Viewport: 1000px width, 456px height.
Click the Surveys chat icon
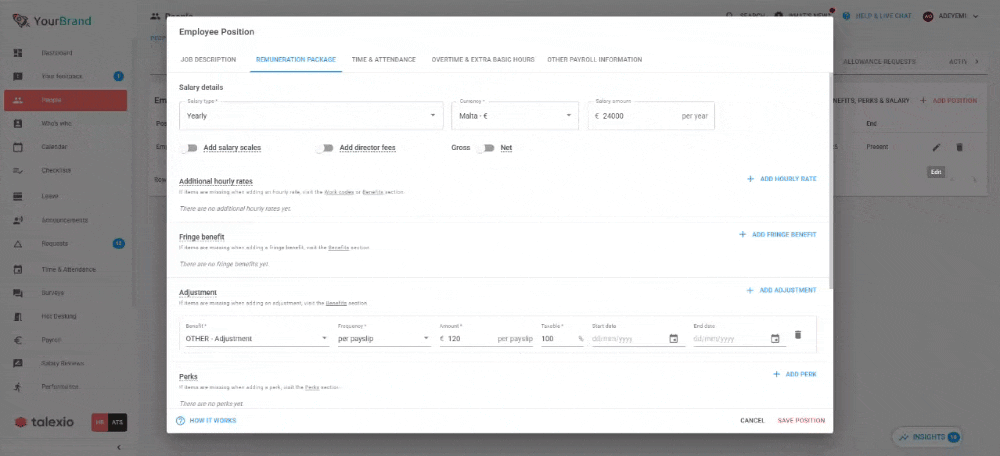[x=18, y=293]
